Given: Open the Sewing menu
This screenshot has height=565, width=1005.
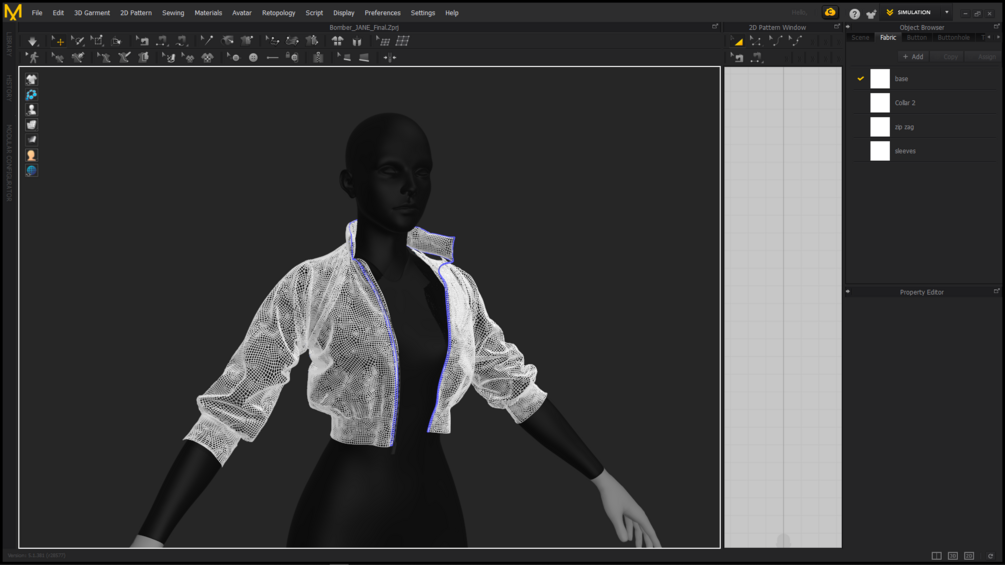Looking at the screenshot, I should [173, 13].
